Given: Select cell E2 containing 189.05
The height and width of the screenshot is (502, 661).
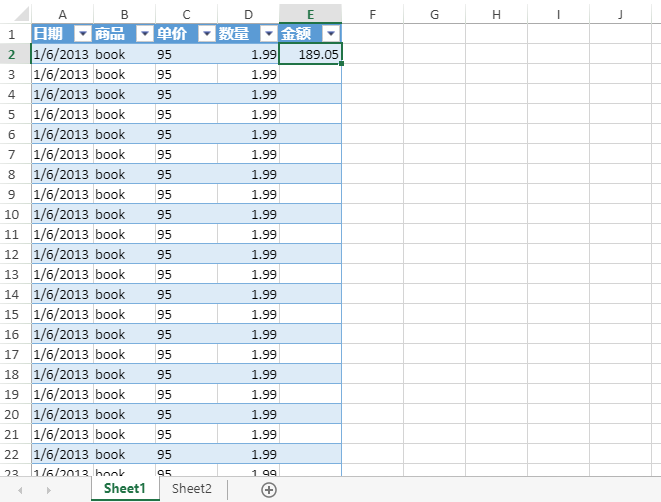Looking at the screenshot, I should pos(310,54).
